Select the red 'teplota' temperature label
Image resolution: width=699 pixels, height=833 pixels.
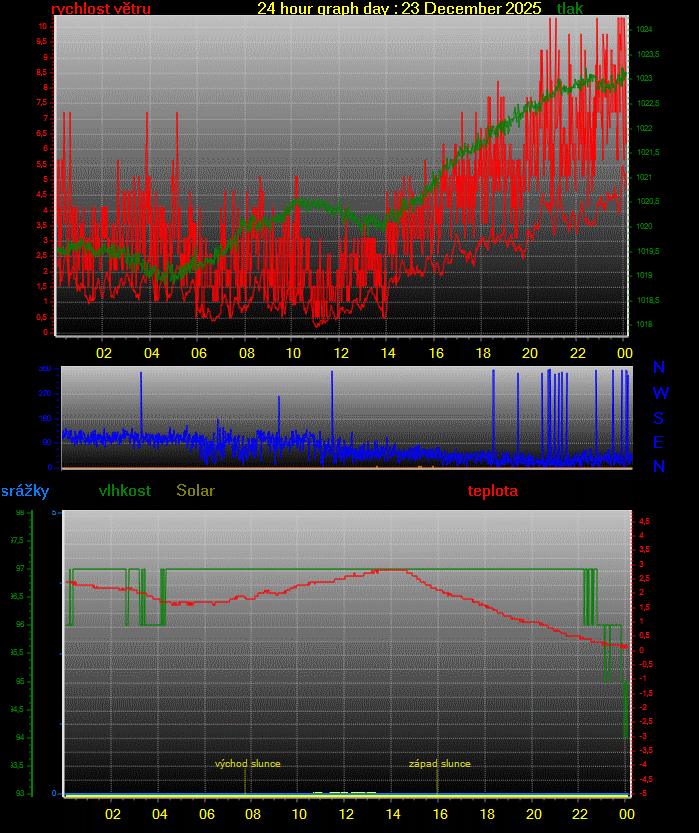(493, 491)
